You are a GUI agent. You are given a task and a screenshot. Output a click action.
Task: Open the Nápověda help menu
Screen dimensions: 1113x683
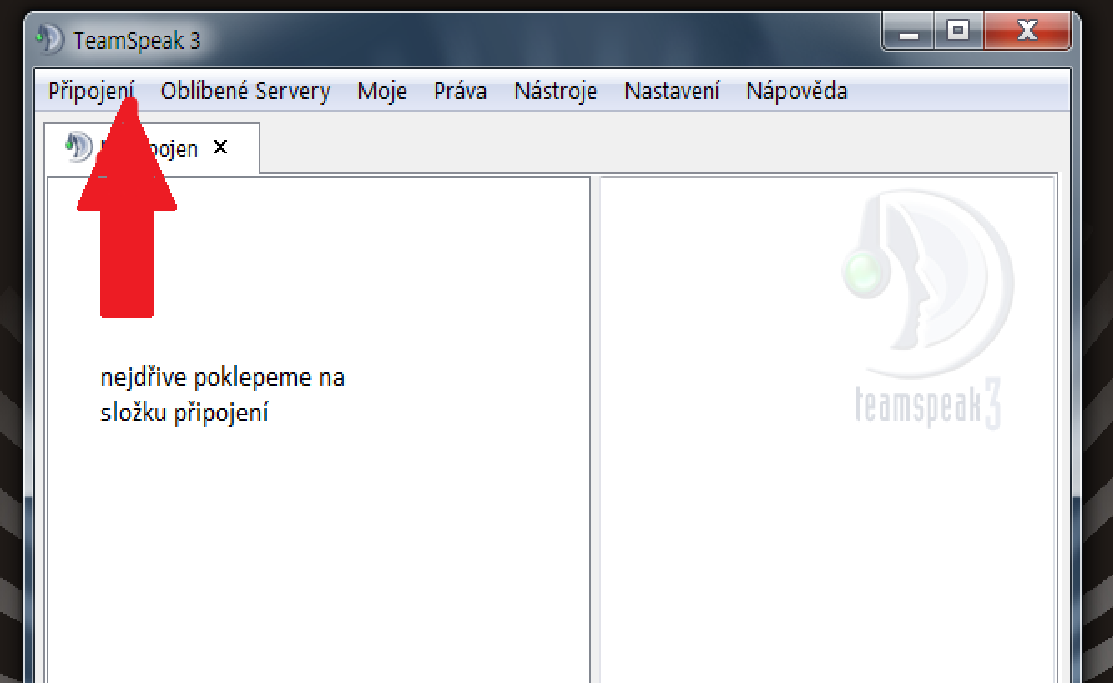coord(796,92)
